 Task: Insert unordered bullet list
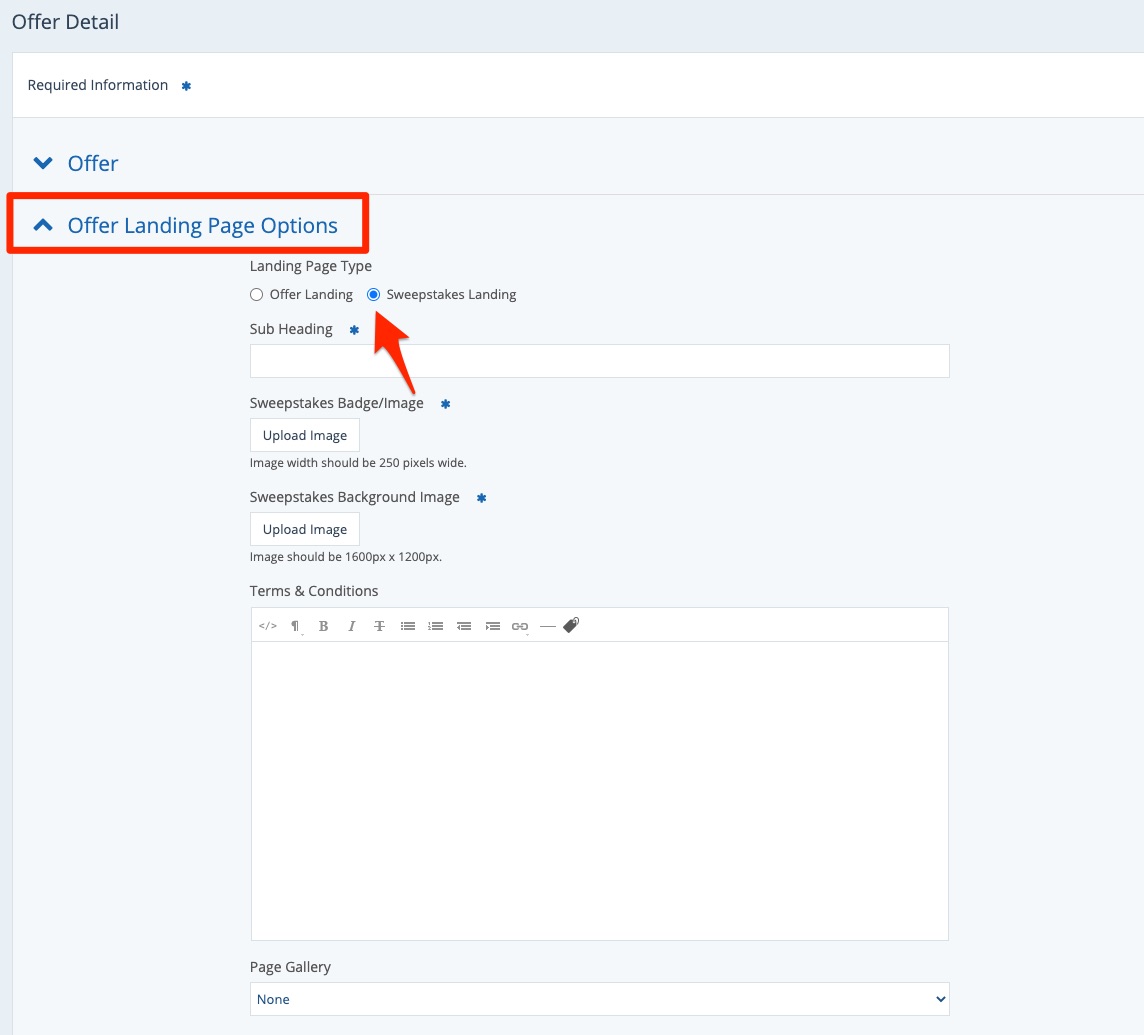tap(408, 626)
